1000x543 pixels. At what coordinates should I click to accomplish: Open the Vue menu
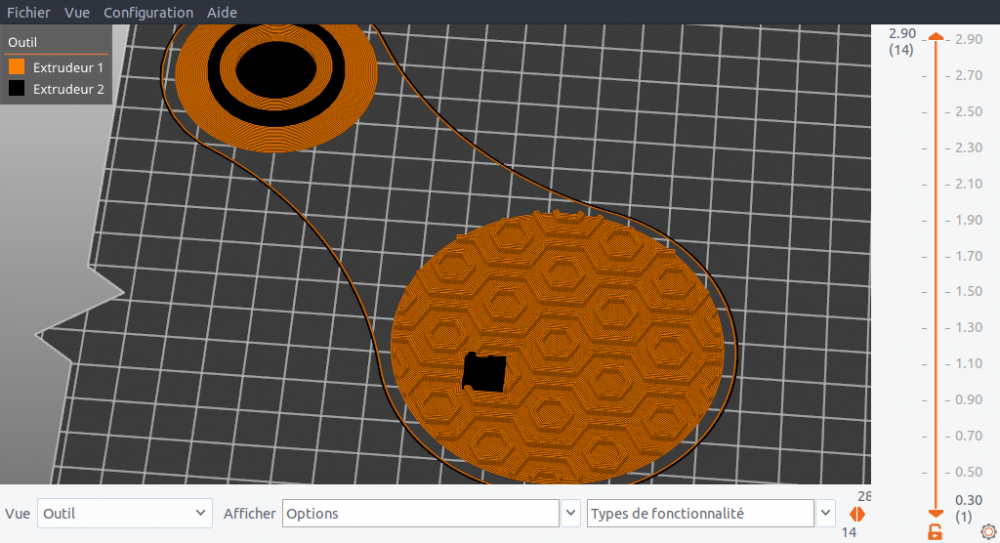(x=77, y=12)
